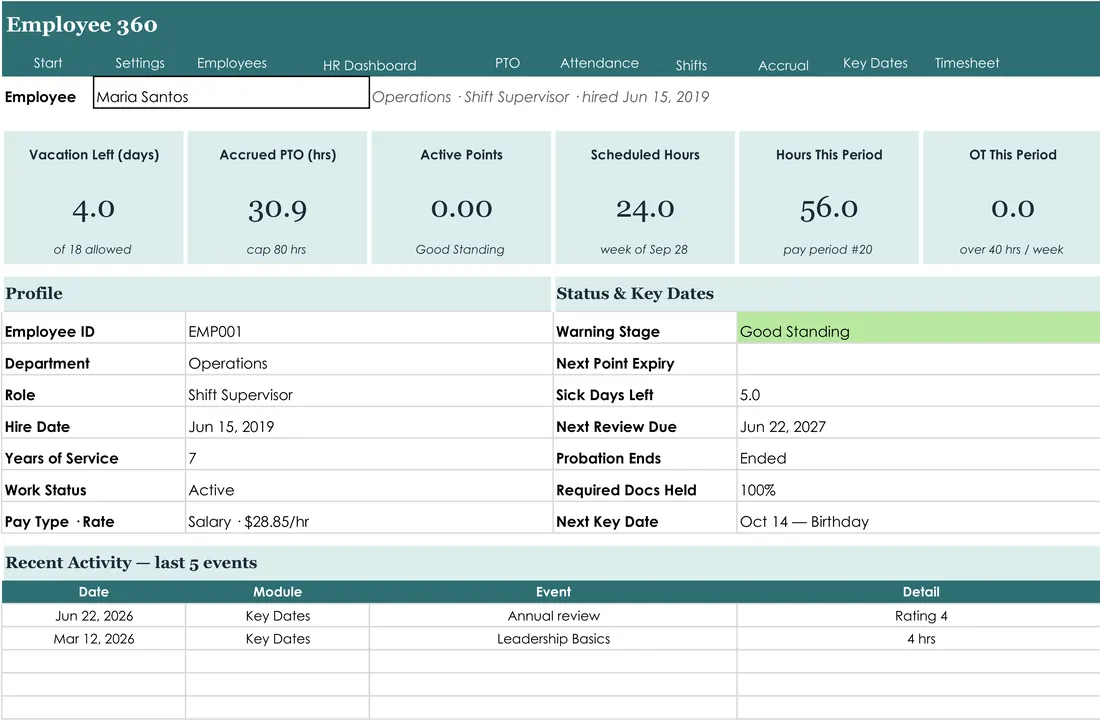Click the Accrued PTO 30.9 value
This screenshot has width=1100, height=722.
[x=277, y=209]
